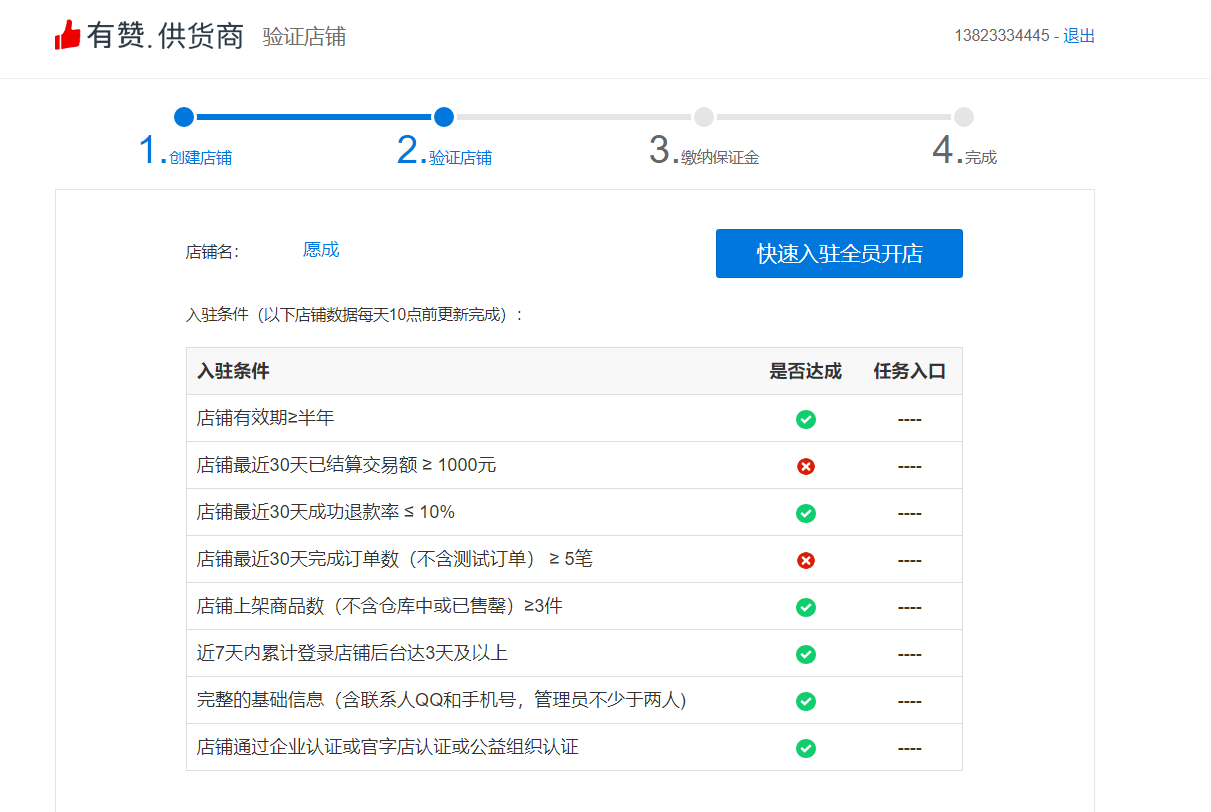Click text 店铺最近30天完成订单数 ≥ 5笔

[x=395, y=559]
